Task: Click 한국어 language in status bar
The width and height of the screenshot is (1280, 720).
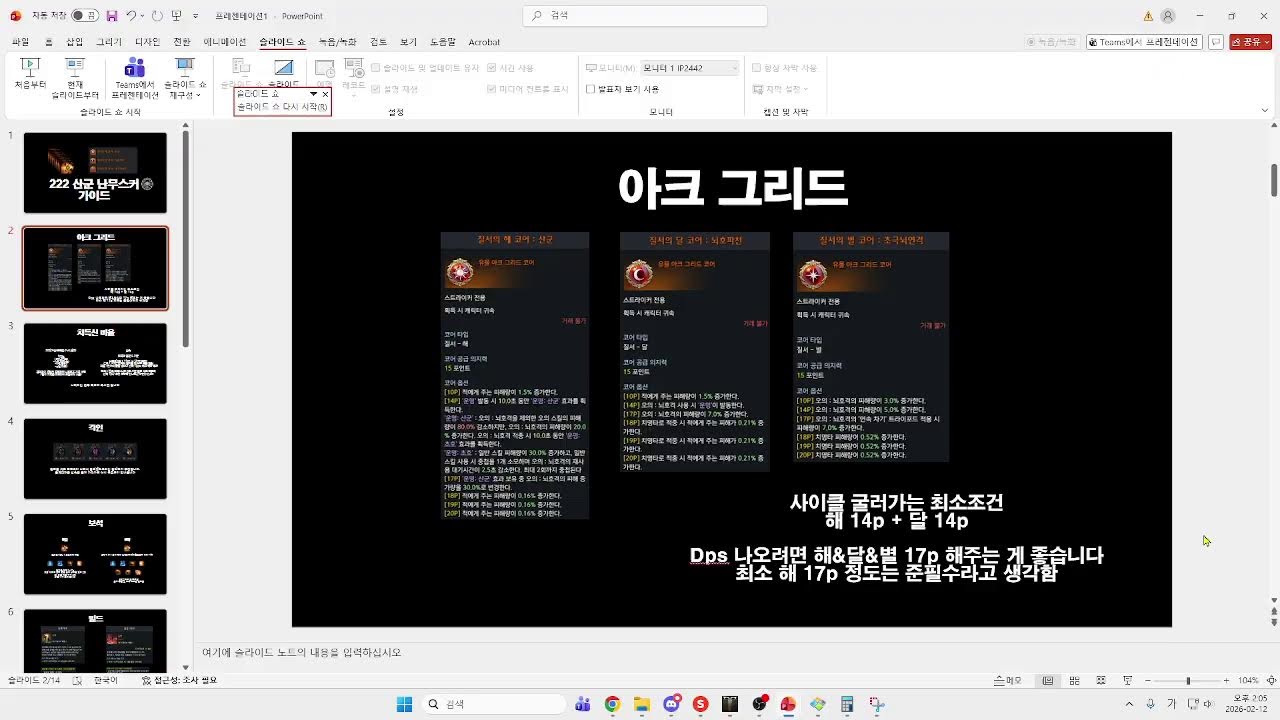Action: [x=105, y=680]
